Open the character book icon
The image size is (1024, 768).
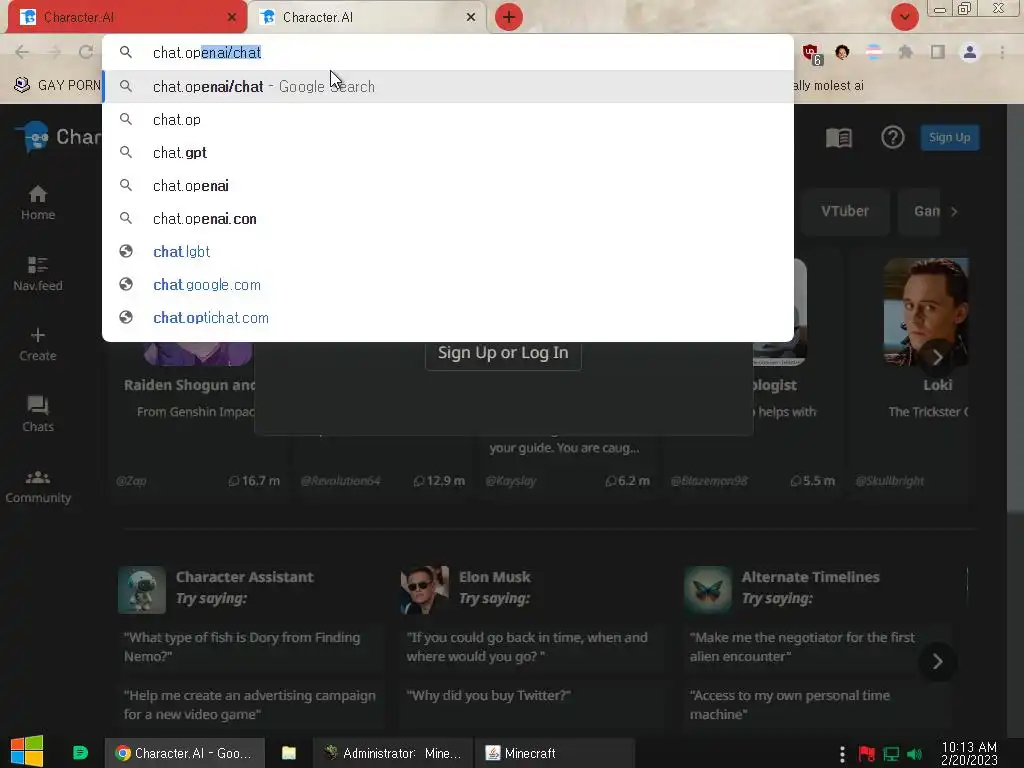[839, 138]
